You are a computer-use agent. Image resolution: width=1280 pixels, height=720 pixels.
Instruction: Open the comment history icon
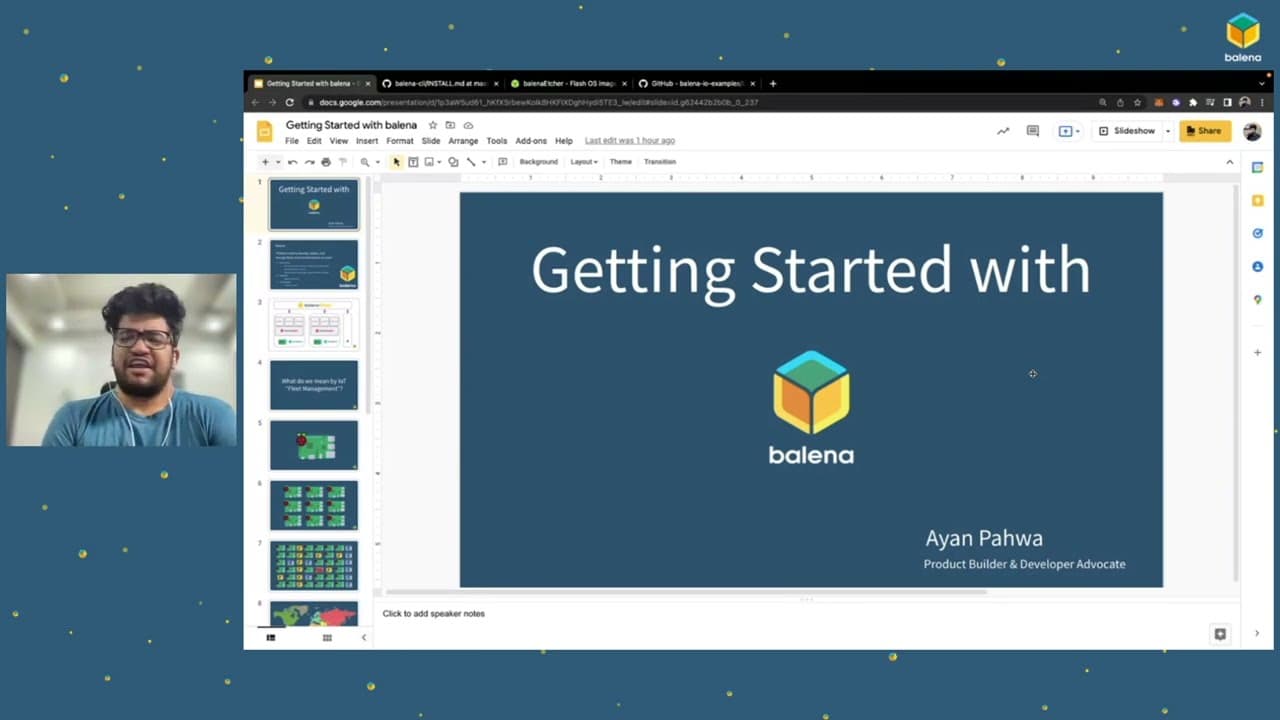click(x=1033, y=131)
